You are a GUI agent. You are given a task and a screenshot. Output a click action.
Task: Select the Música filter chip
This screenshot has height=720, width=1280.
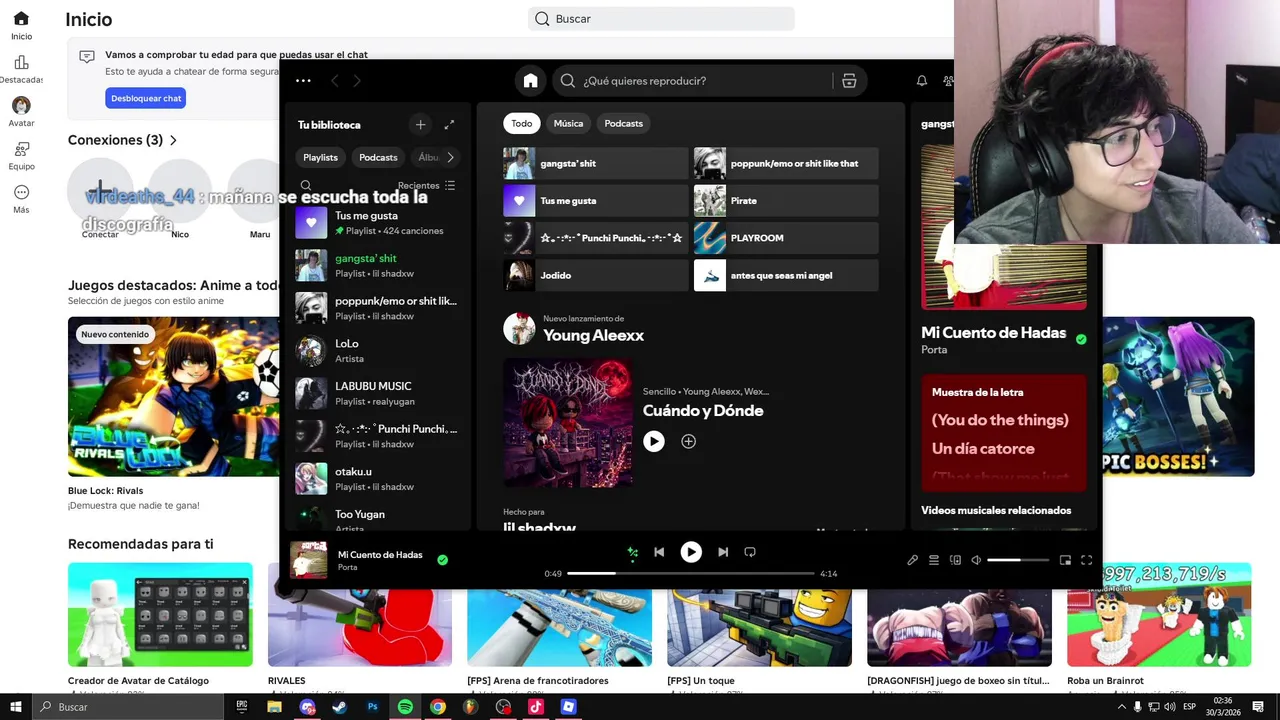point(568,123)
